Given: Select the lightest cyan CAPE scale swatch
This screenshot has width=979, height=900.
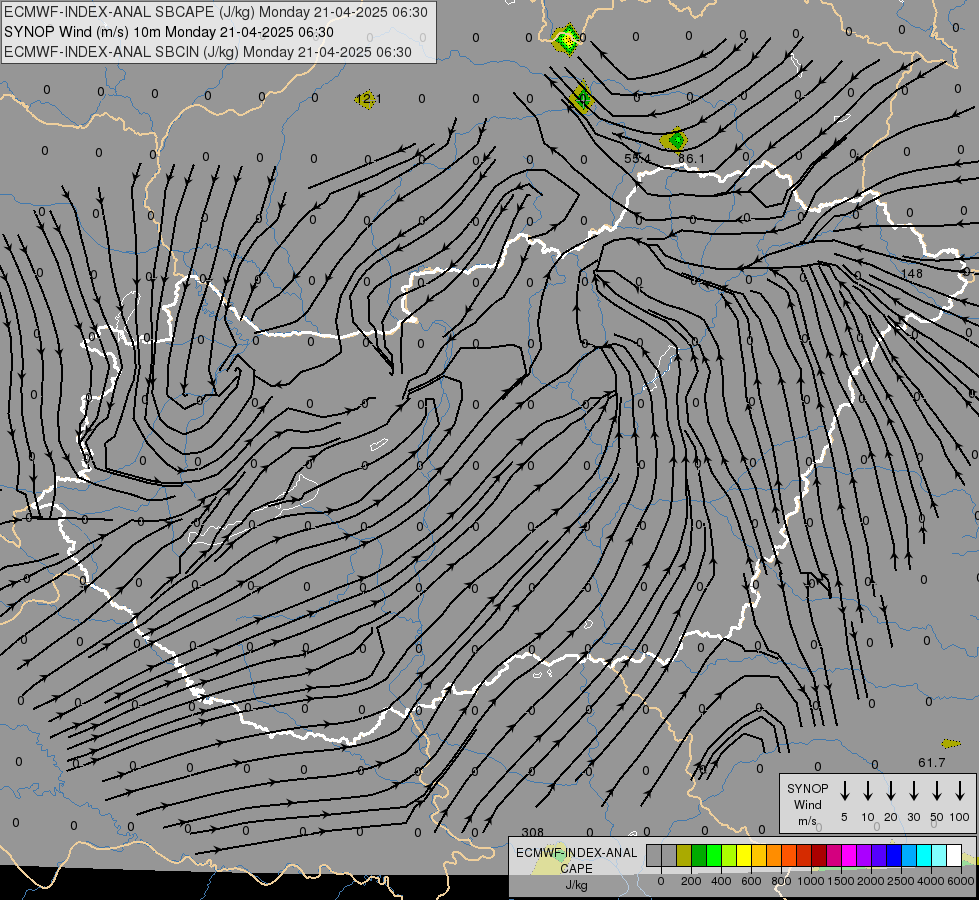Looking at the screenshot, I should pos(940,856).
